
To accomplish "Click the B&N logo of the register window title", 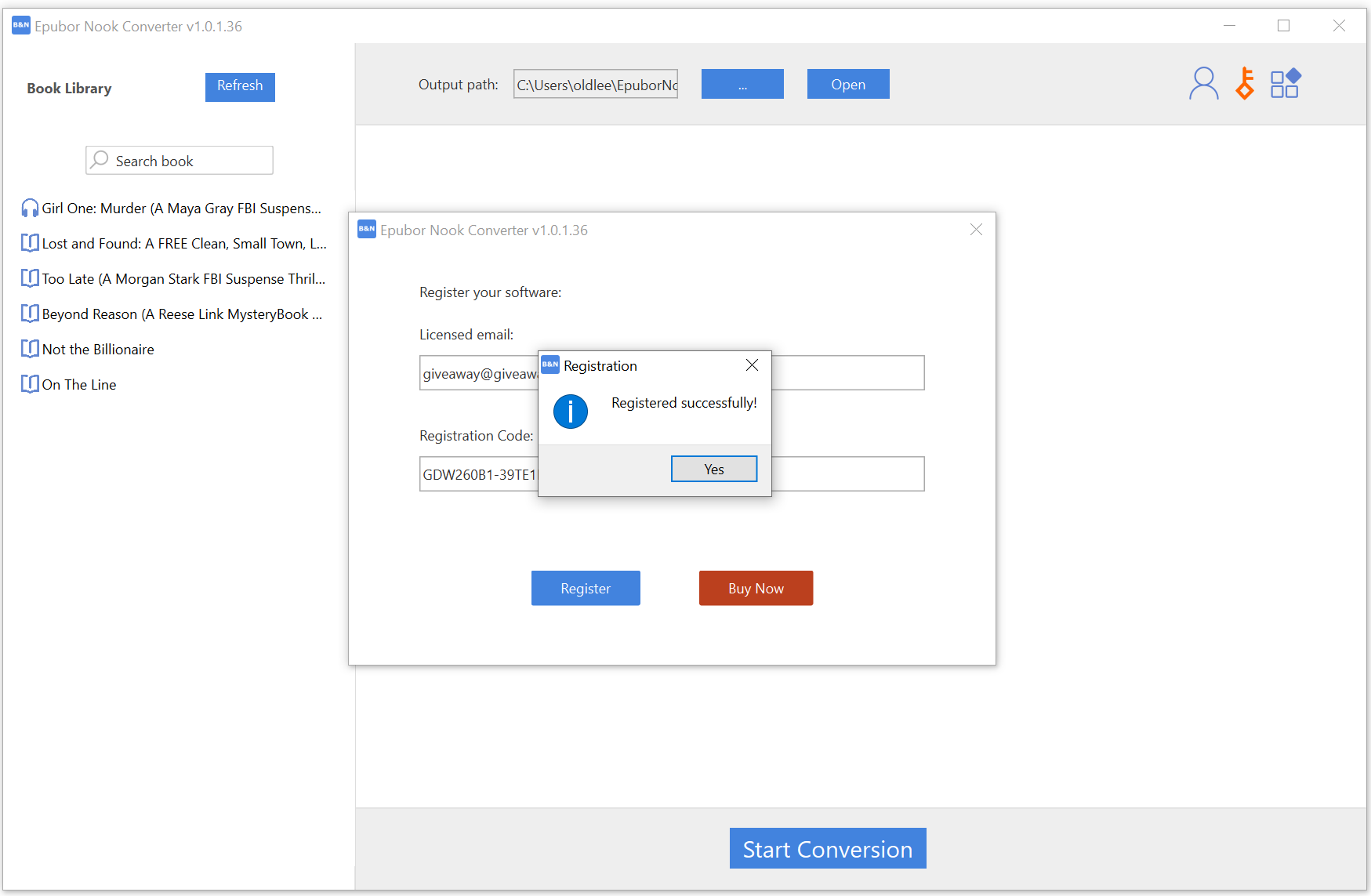I will click(367, 229).
